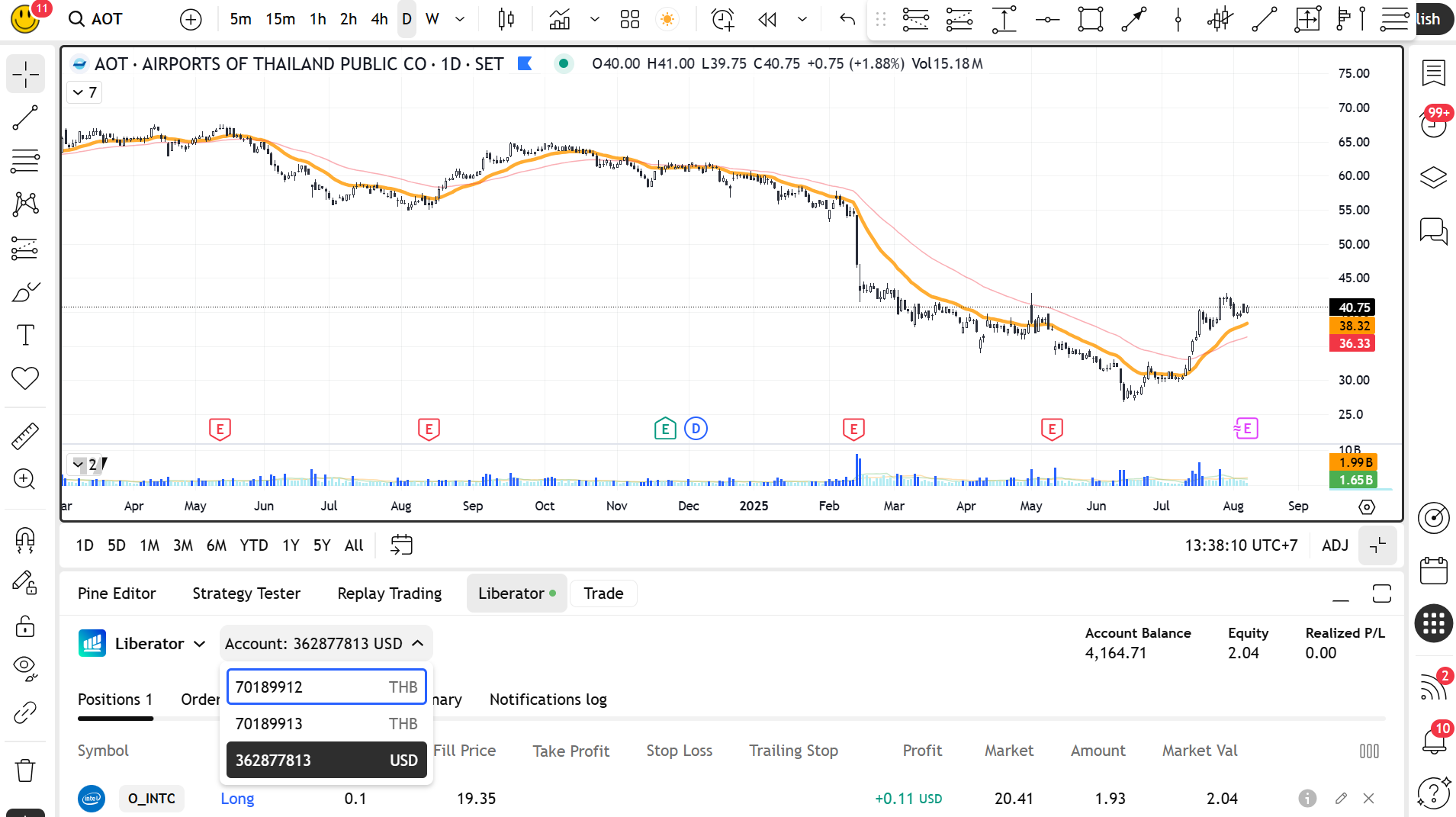Select the crosshair cursor tool
Screen dimensions: 1456x817
[25, 74]
